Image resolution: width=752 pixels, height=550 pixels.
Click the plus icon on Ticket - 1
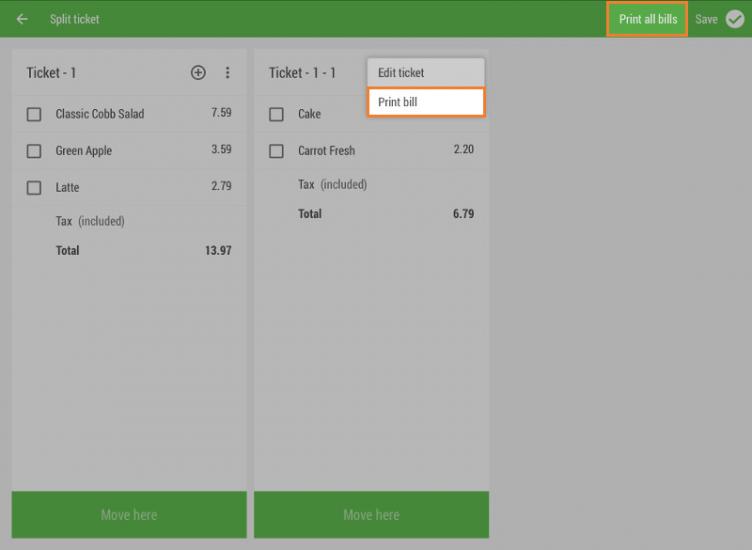pos(198,73)
